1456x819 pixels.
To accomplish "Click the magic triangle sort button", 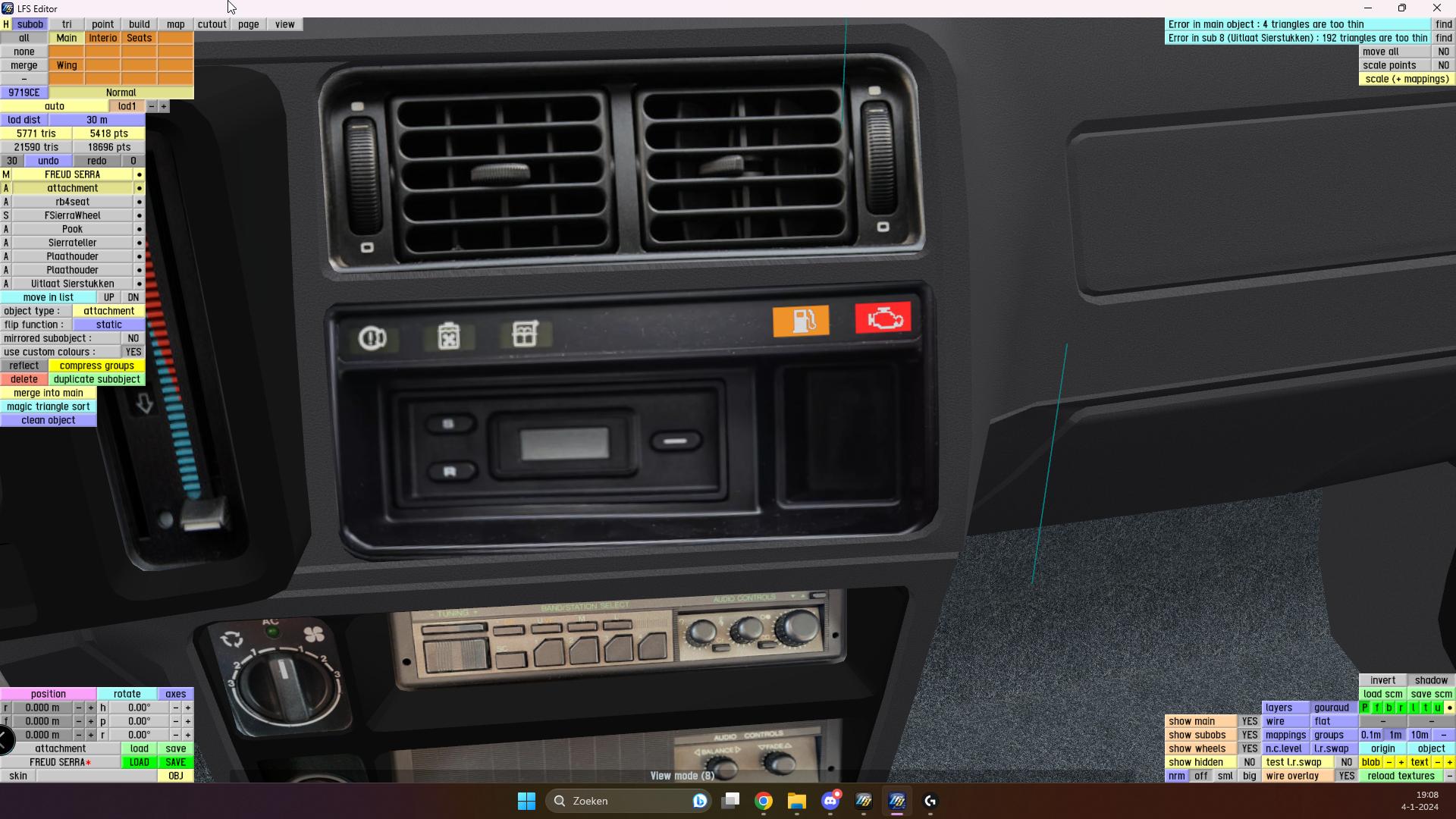I will pos(48,406).
